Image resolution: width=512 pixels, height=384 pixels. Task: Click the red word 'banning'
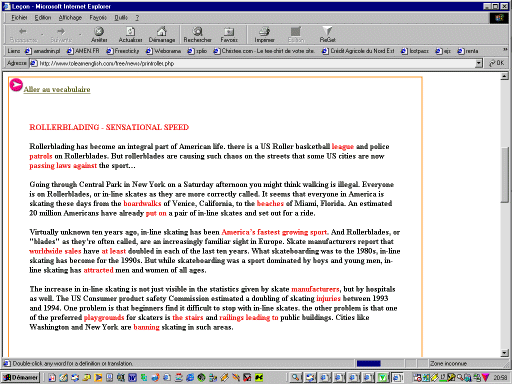click(x=146, y=327)
